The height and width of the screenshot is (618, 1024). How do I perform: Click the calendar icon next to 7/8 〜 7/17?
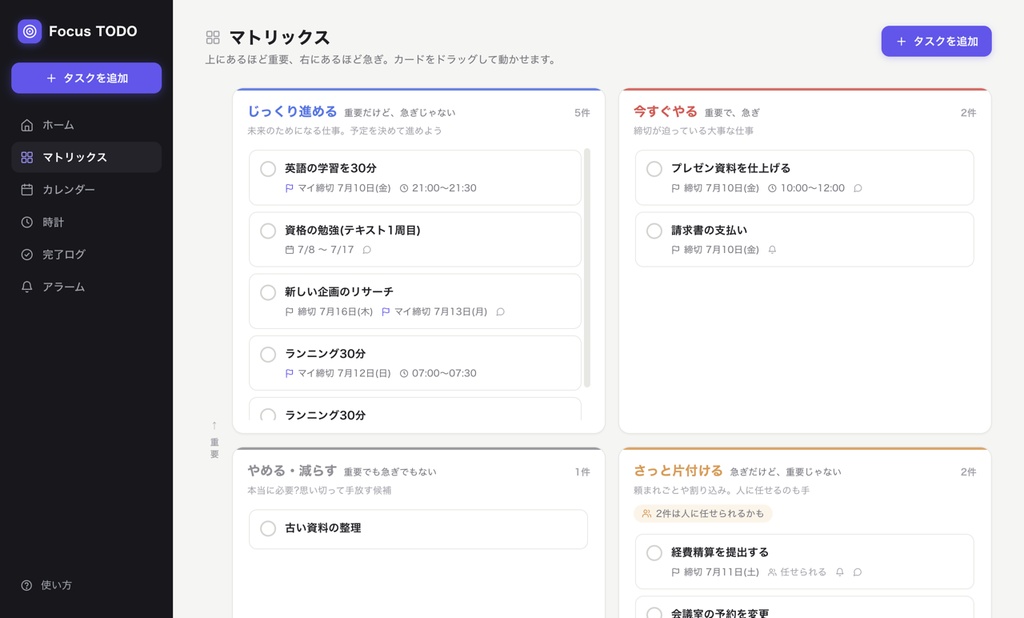pos(289,250)
